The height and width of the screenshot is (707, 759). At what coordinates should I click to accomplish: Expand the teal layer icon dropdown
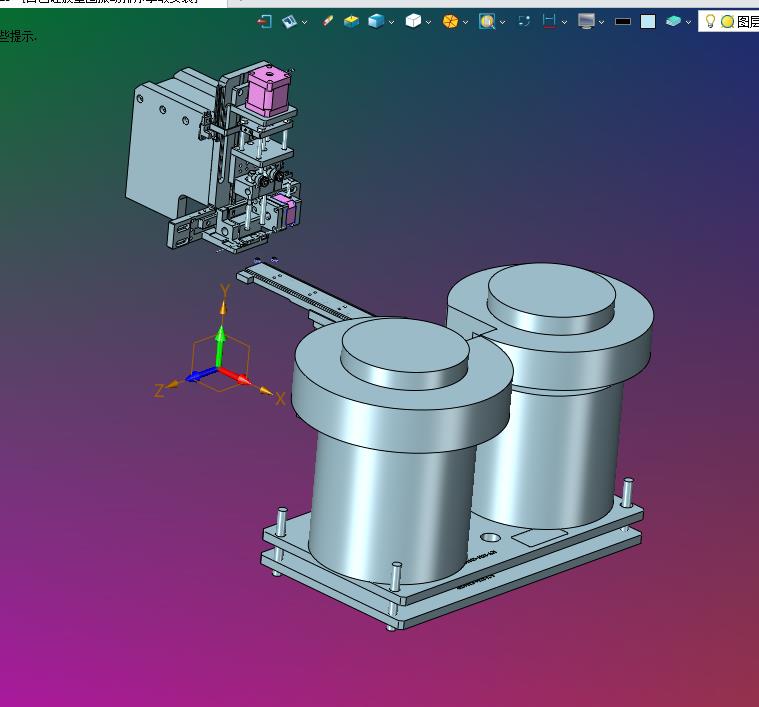pyautogui.click(x=688, y=22)
